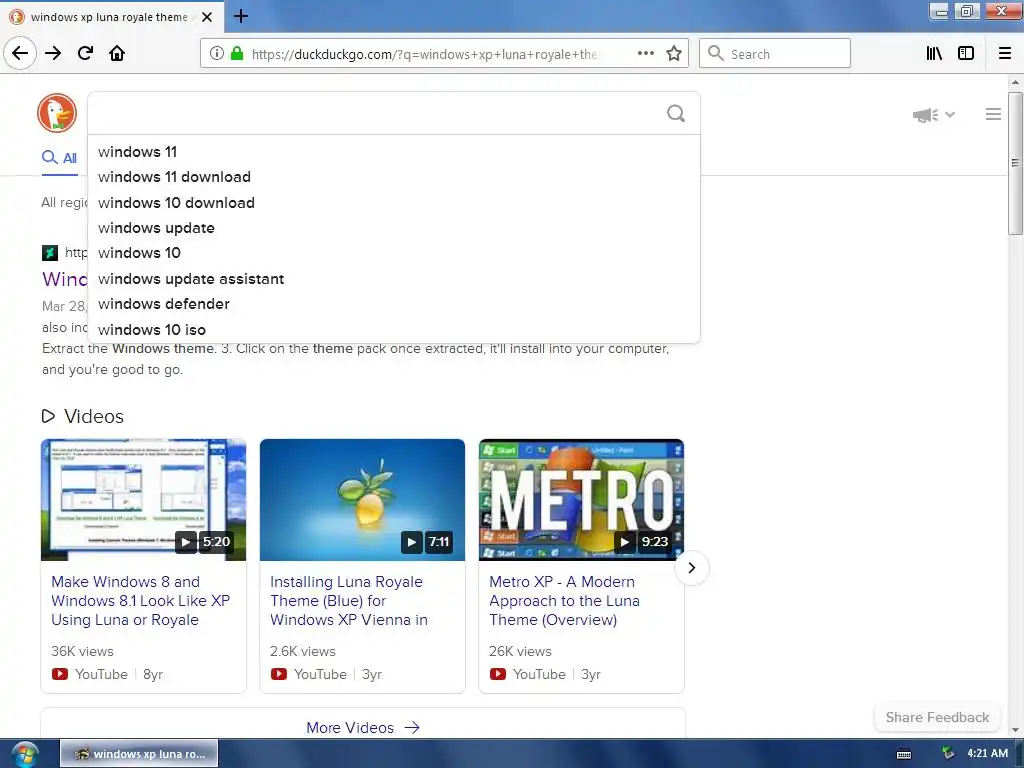Pick the plain "windows 10" suggestion

coord(394,253)
